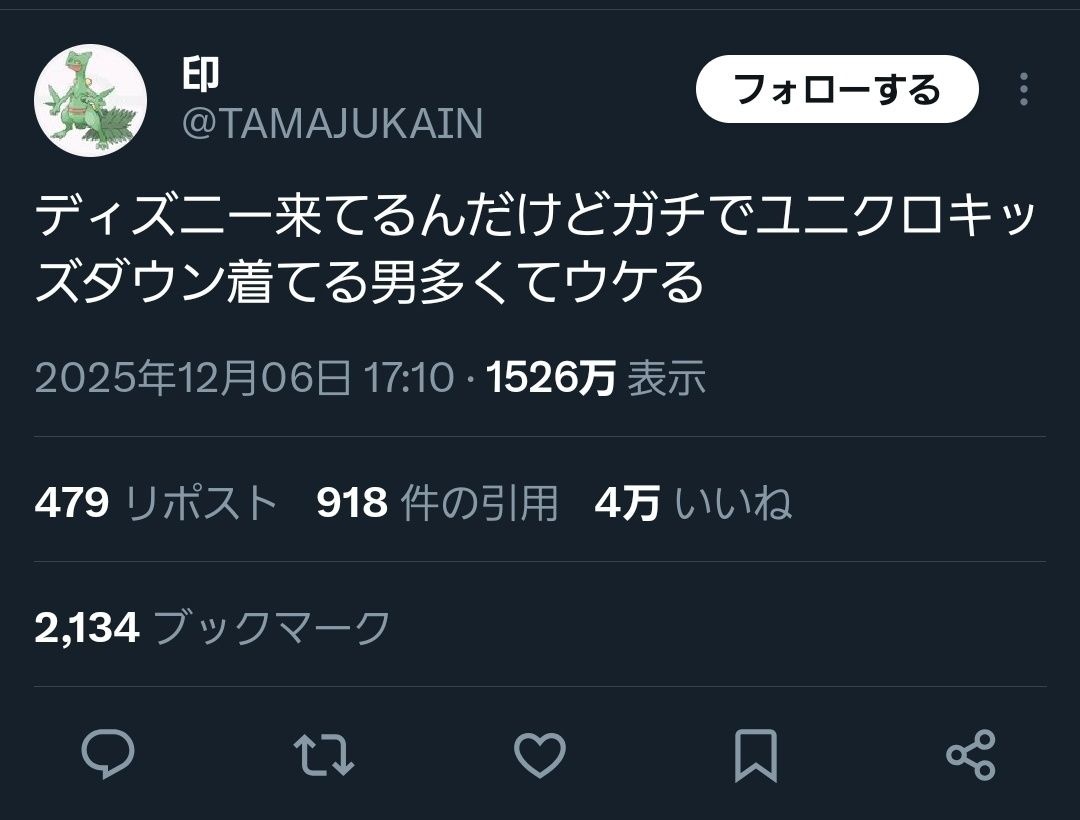This screenshot has height=820, width=1080.
Task: Show the 4万 いいね likes list
Action: (x=693, y=502)
